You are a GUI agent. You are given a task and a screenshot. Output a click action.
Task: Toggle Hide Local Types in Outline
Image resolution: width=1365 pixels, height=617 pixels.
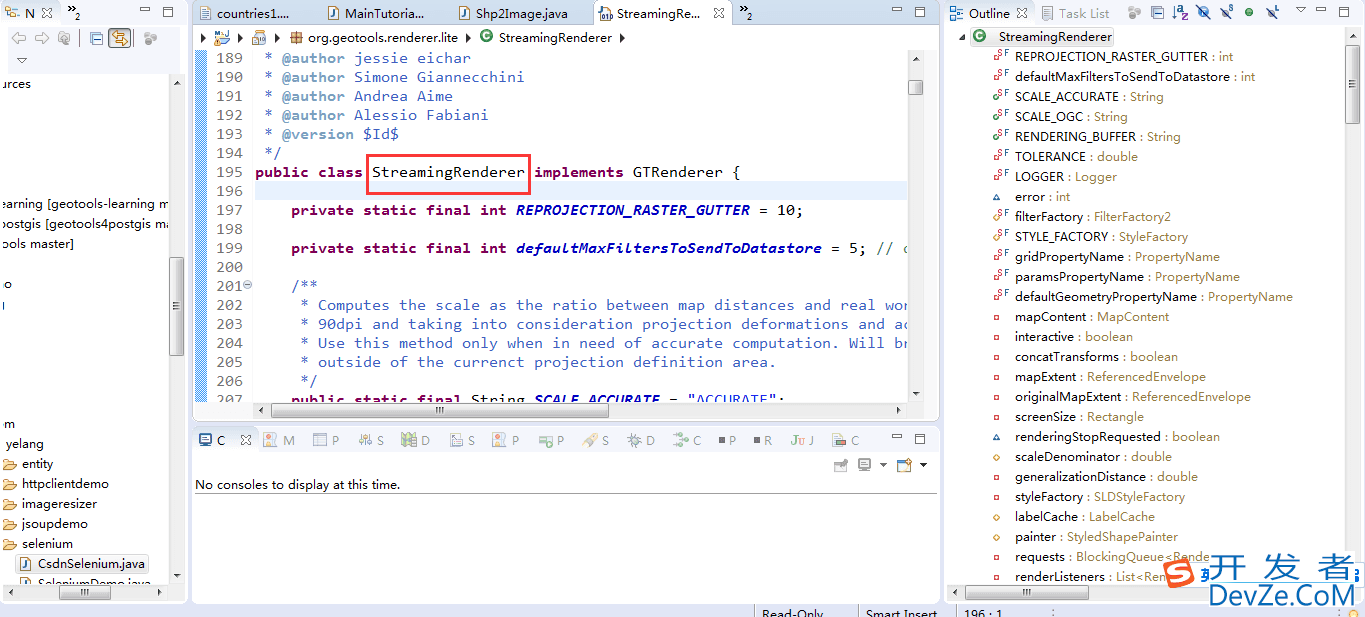1272,12
